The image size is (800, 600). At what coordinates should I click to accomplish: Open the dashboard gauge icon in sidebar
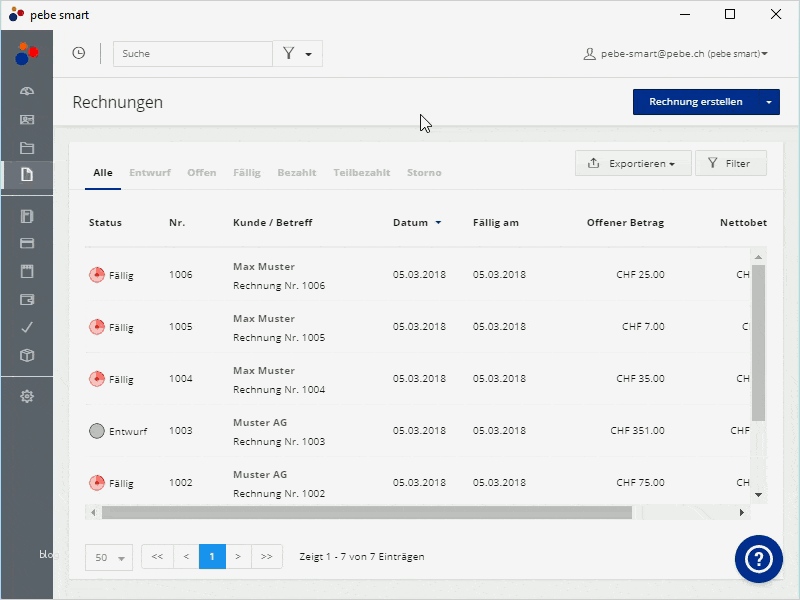click(27, 91)
